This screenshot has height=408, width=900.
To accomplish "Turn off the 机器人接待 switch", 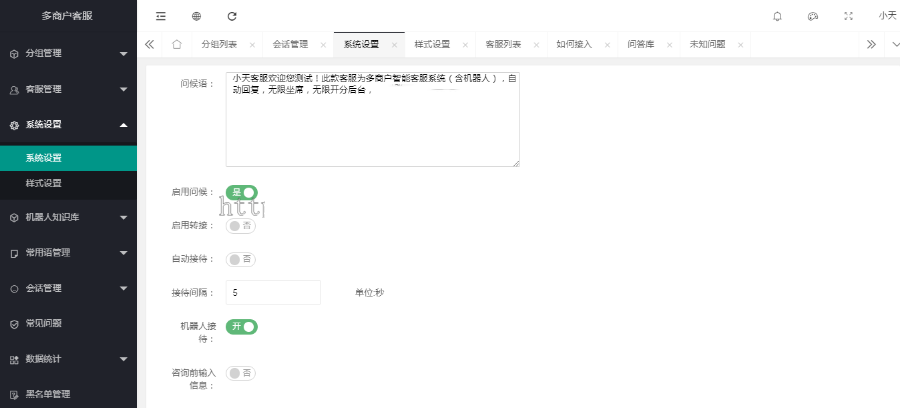I will pos(242,327).
